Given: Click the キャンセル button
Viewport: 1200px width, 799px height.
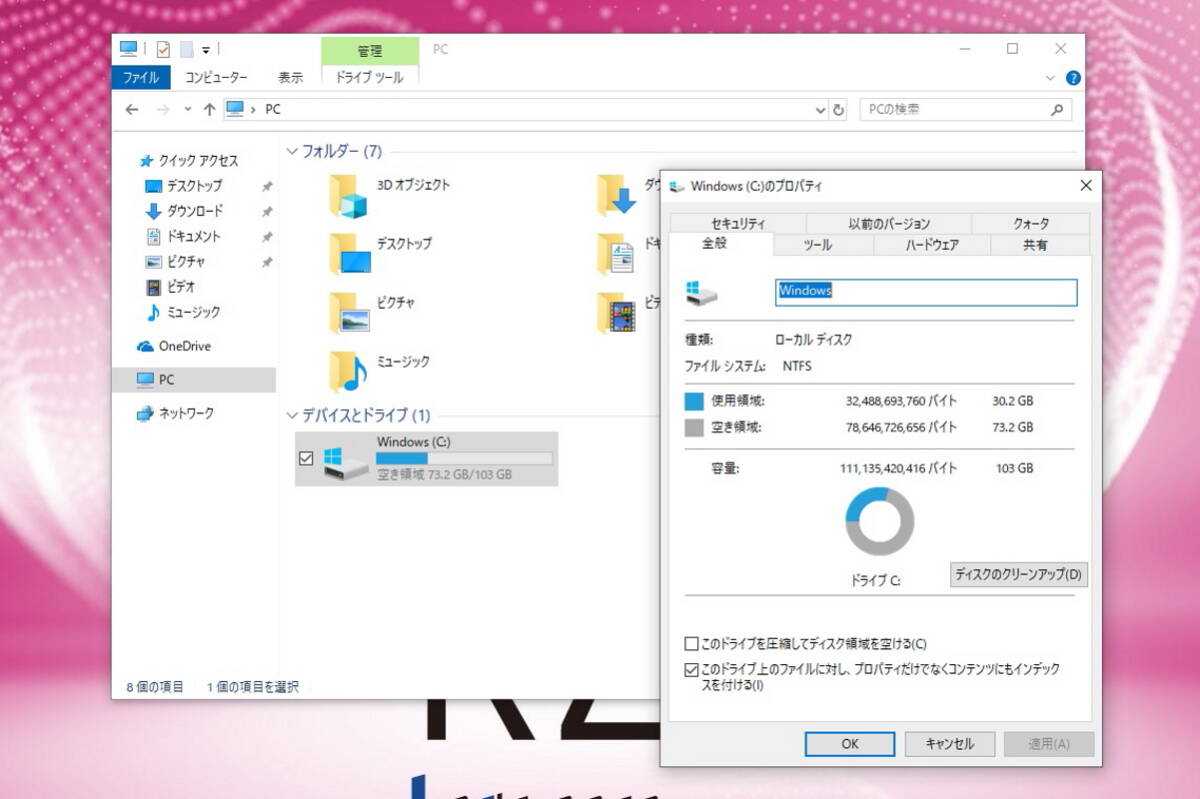Looking at the screenshot, I should click(x=950, y=744).
